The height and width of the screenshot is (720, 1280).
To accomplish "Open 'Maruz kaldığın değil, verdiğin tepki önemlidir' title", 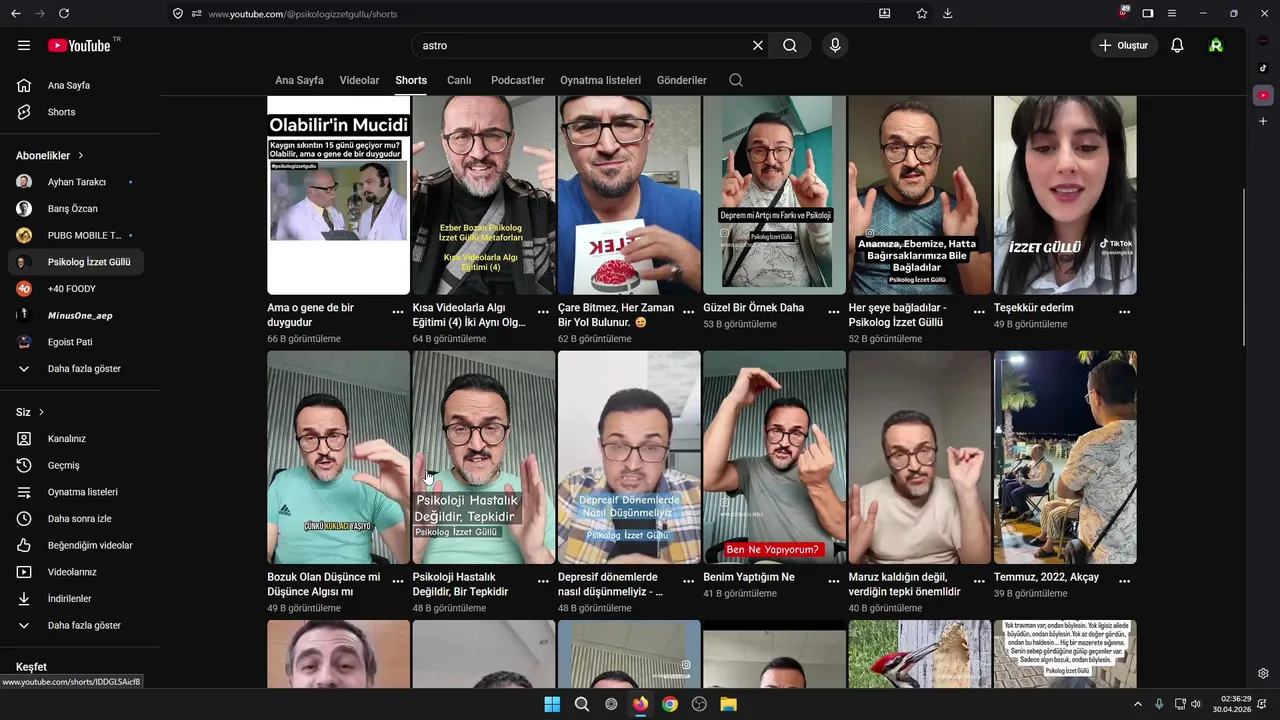I will pyautogui.click(x=904, y=584).
